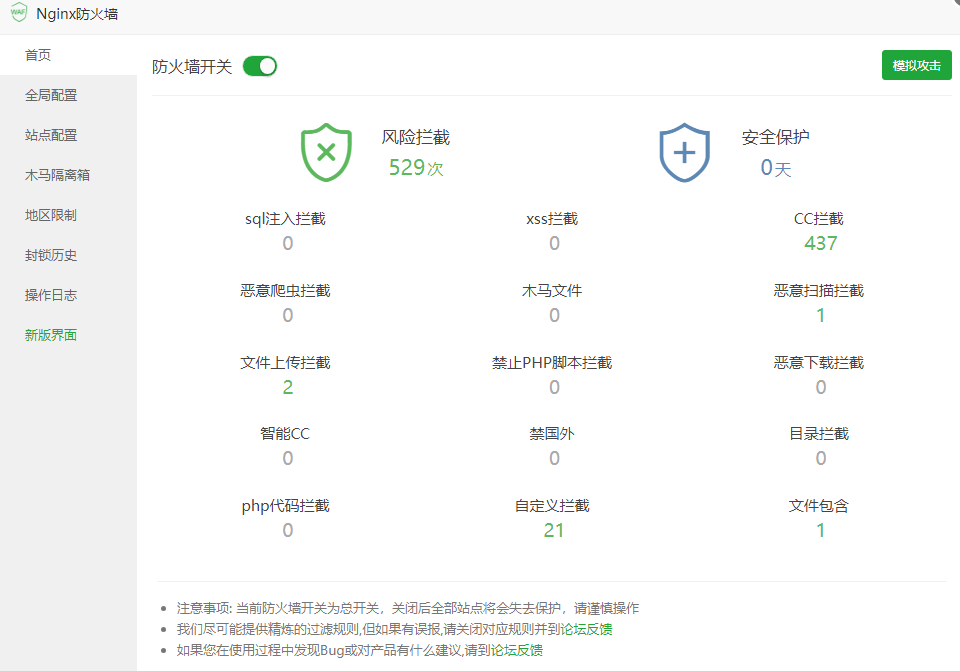The image size is (960, 671).
Task: Click the 禁国外 label
Action: pos(552,434)
